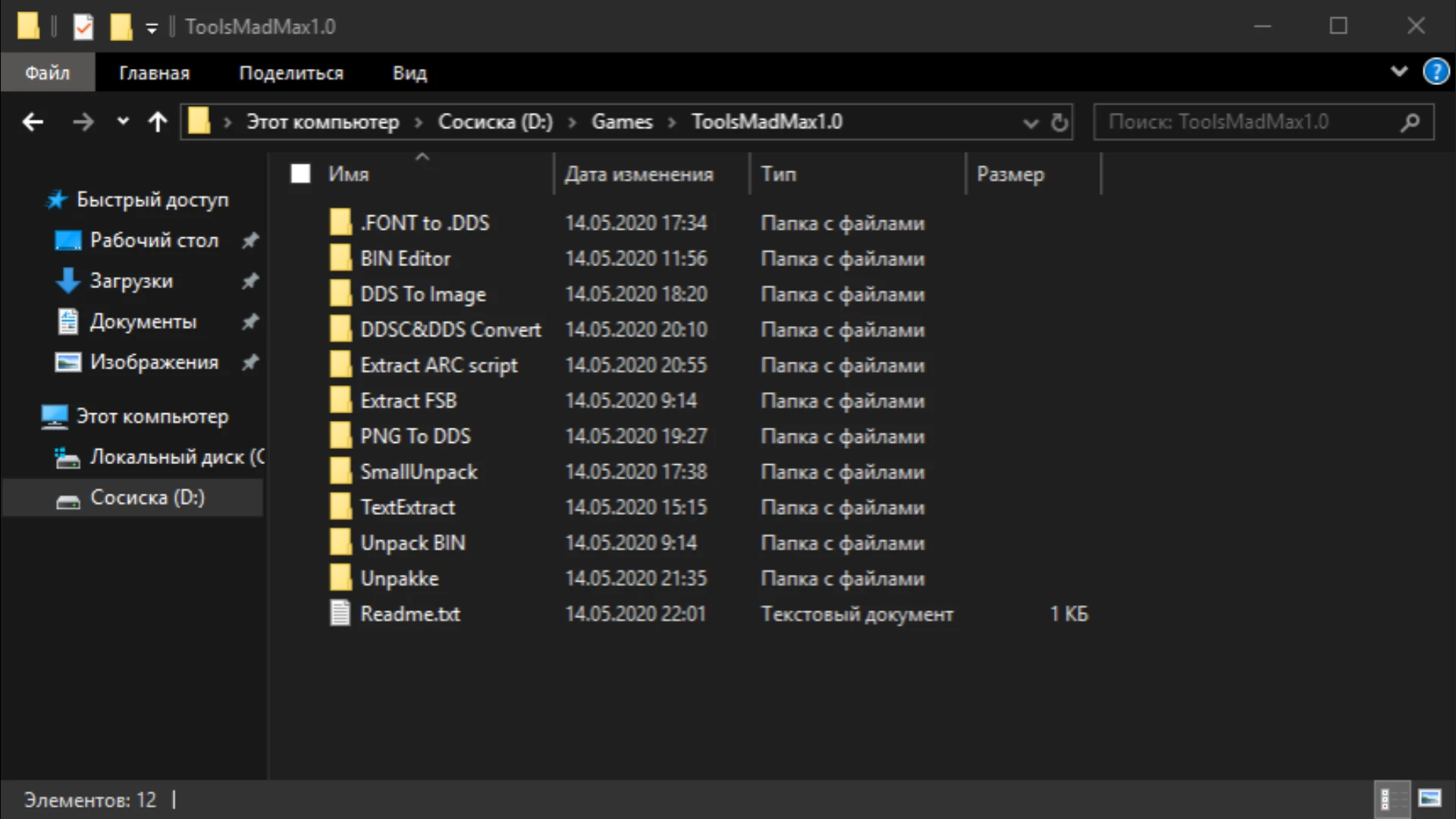Click the Back navigation arrow
Screen dimensions: 1456x819
pos(33,121)
